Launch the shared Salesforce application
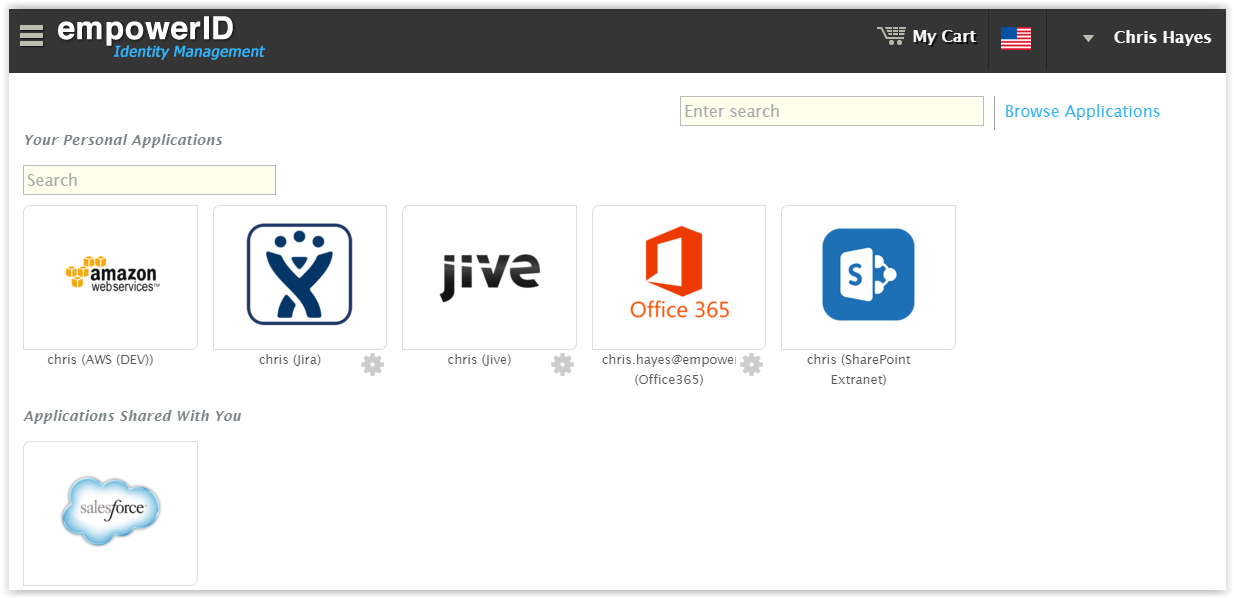Screen dimensions: 1234x598 tap(110, 512)
